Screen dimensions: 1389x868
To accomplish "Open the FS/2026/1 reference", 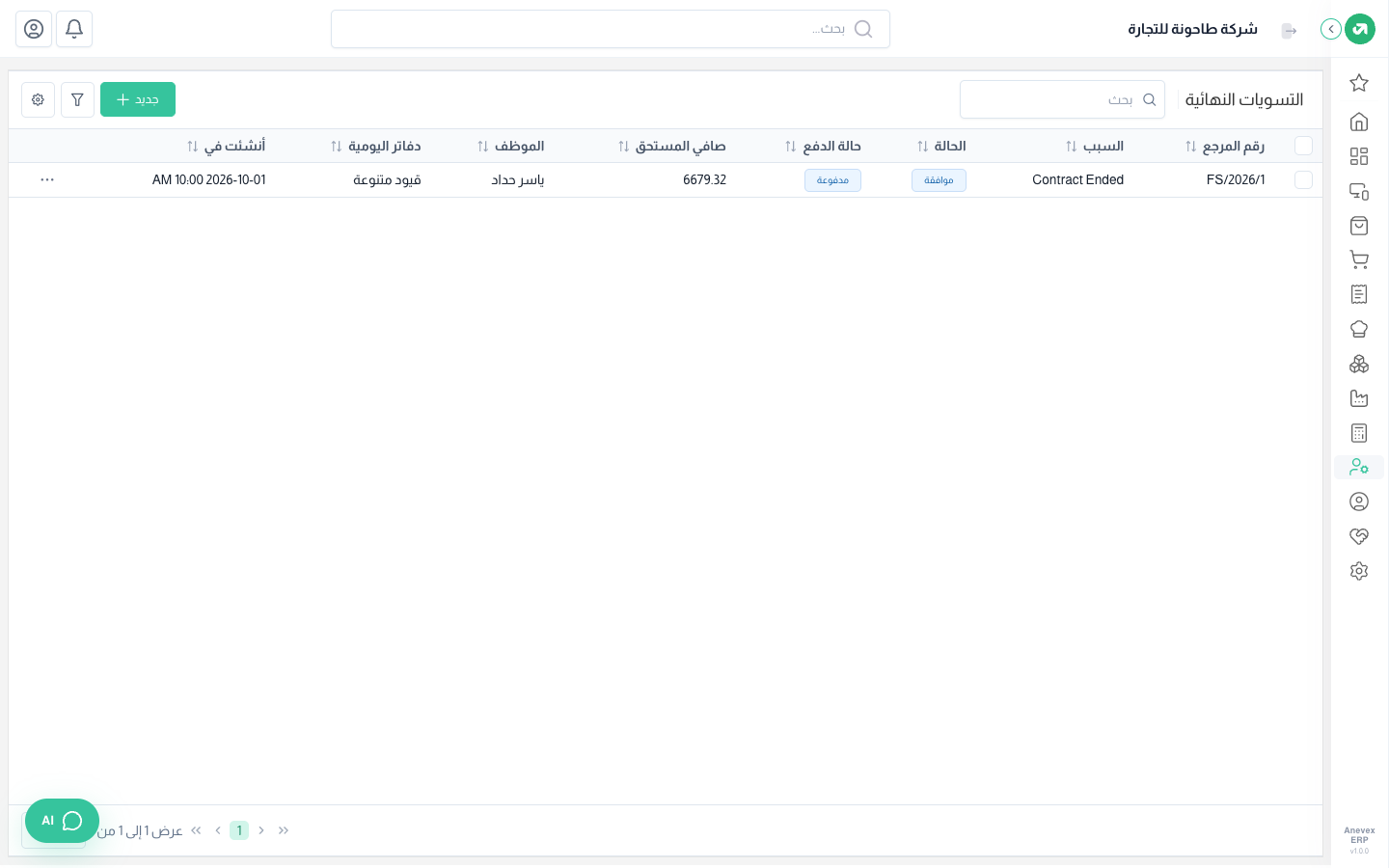I will [x=1236, y=180].
